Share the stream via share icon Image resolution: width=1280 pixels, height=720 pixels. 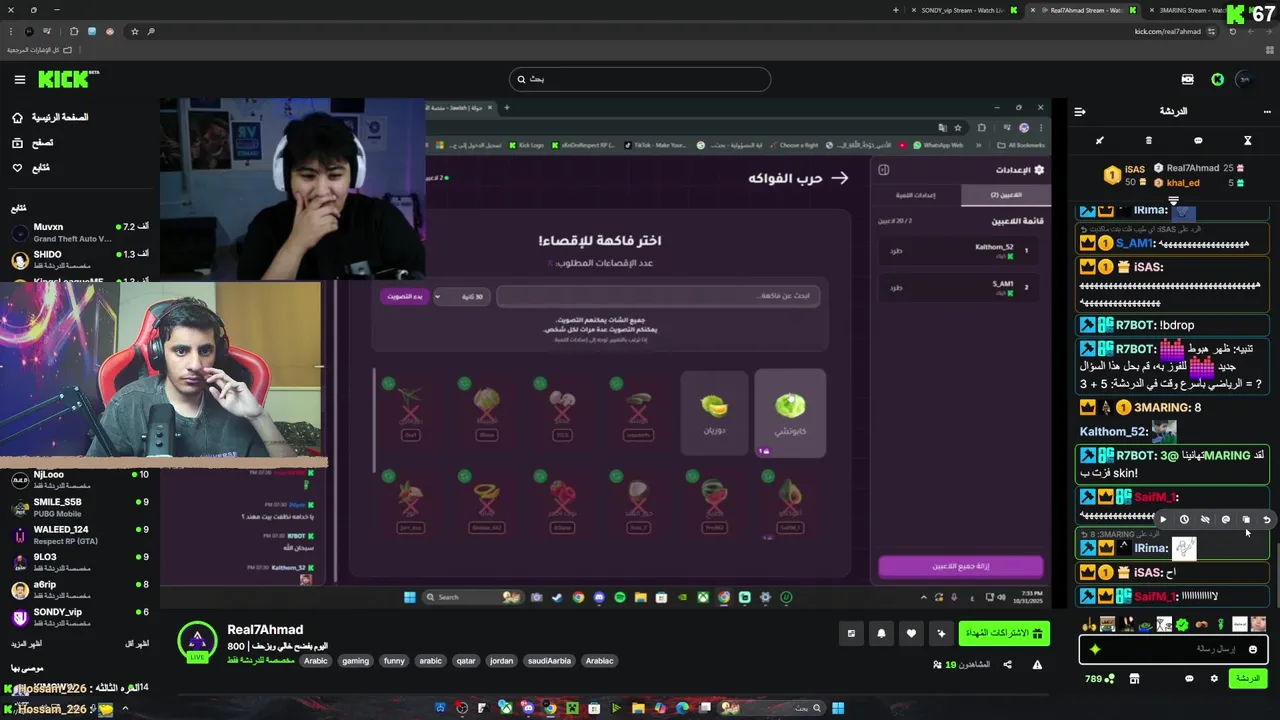click(x=1007, y=665)
